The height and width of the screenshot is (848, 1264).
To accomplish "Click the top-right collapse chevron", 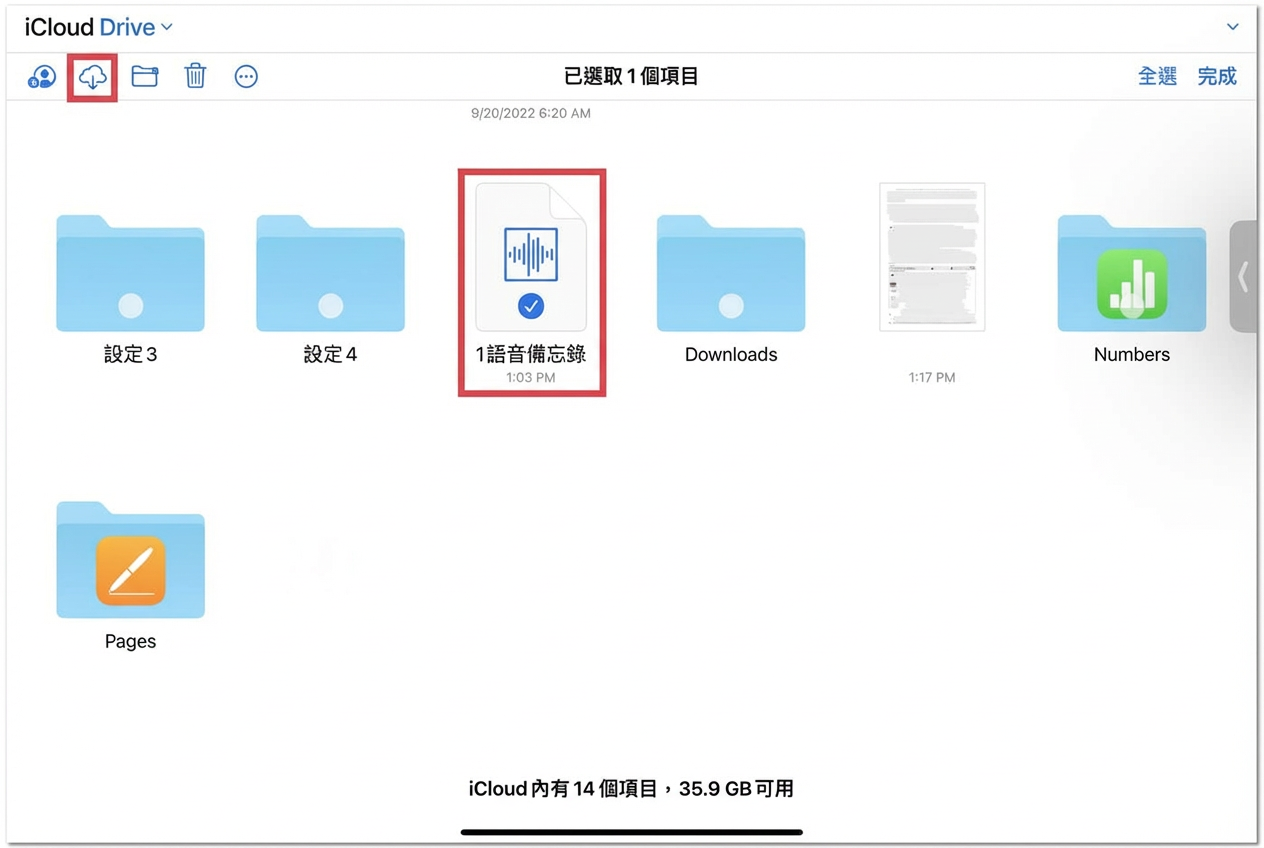I will click(1234, 27).
